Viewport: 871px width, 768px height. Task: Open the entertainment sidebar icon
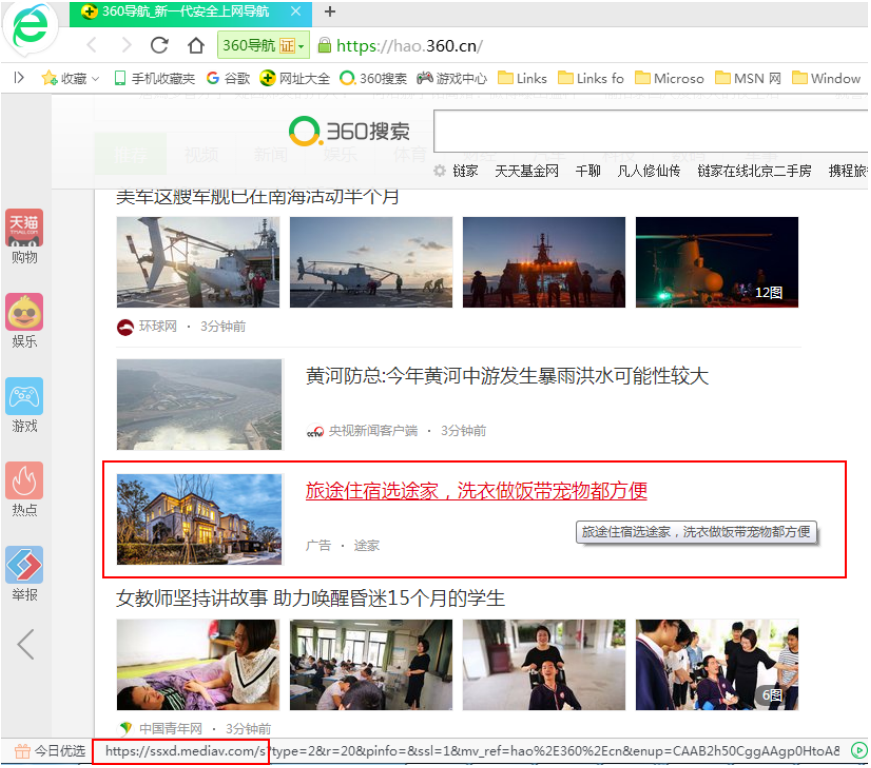pos(25,312)
